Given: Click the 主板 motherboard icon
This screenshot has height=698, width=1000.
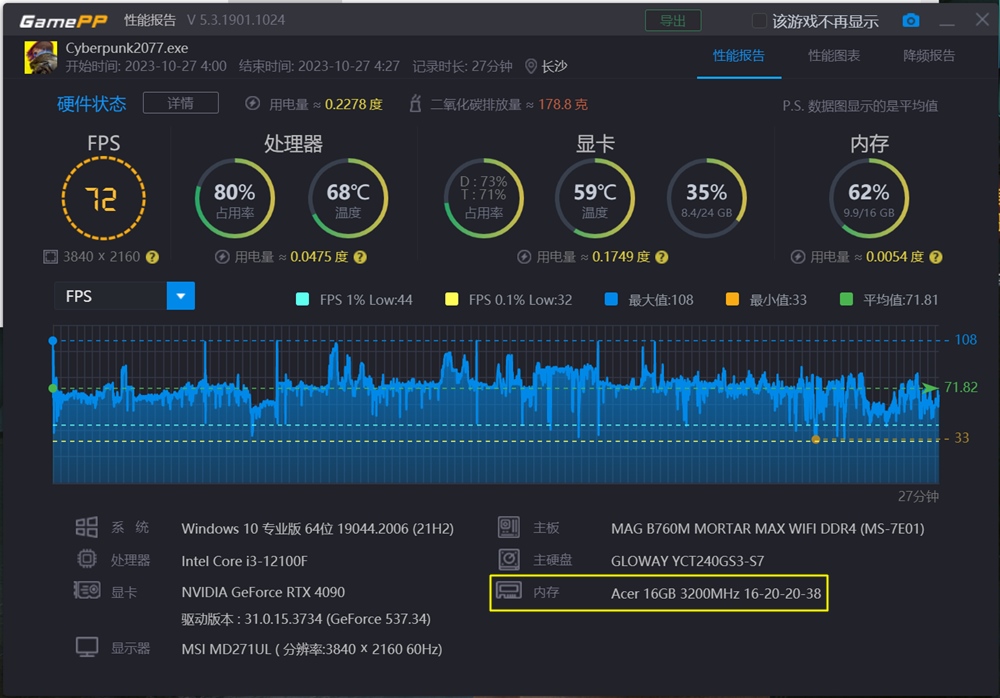Looking at the screenshot, I should tap(509, 527).
